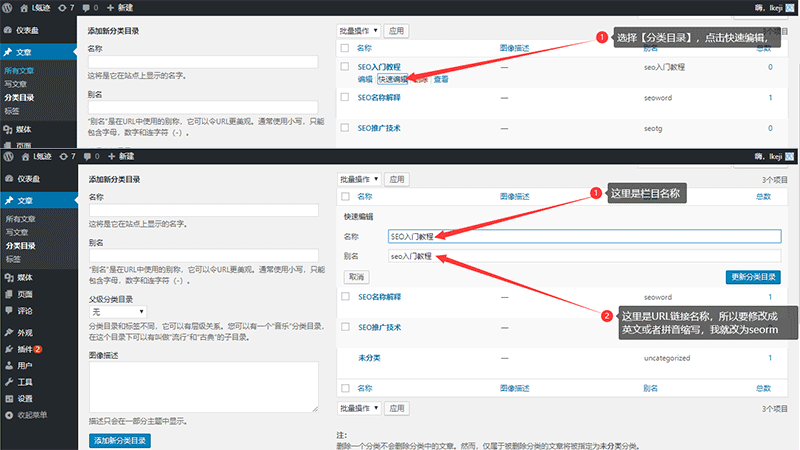Screen dimensions: 800x450
Task: Click 快速编辑 under the SEO入门教程 row
Action: click(393, 79)
